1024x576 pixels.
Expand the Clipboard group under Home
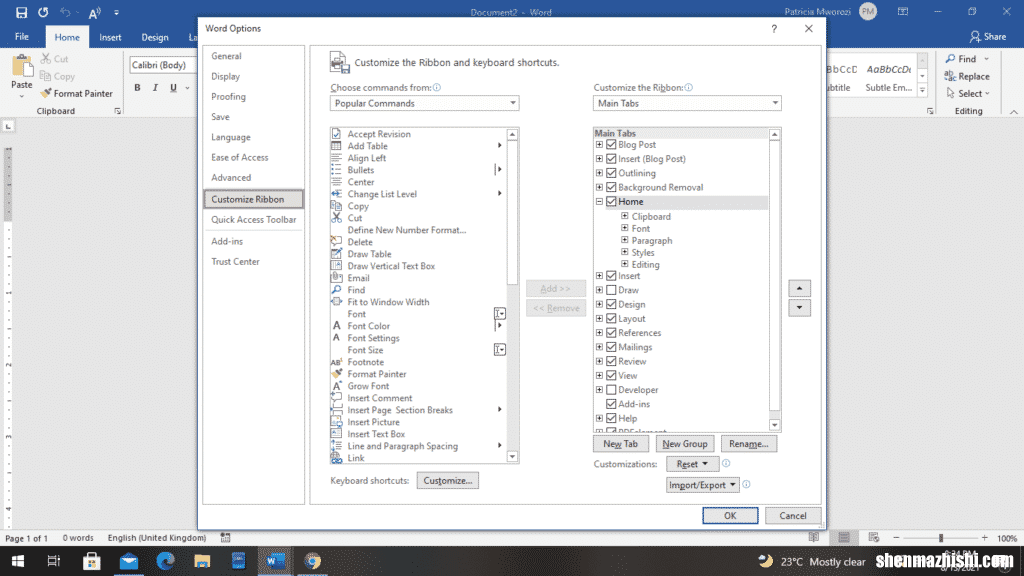[x=625, y=216]
